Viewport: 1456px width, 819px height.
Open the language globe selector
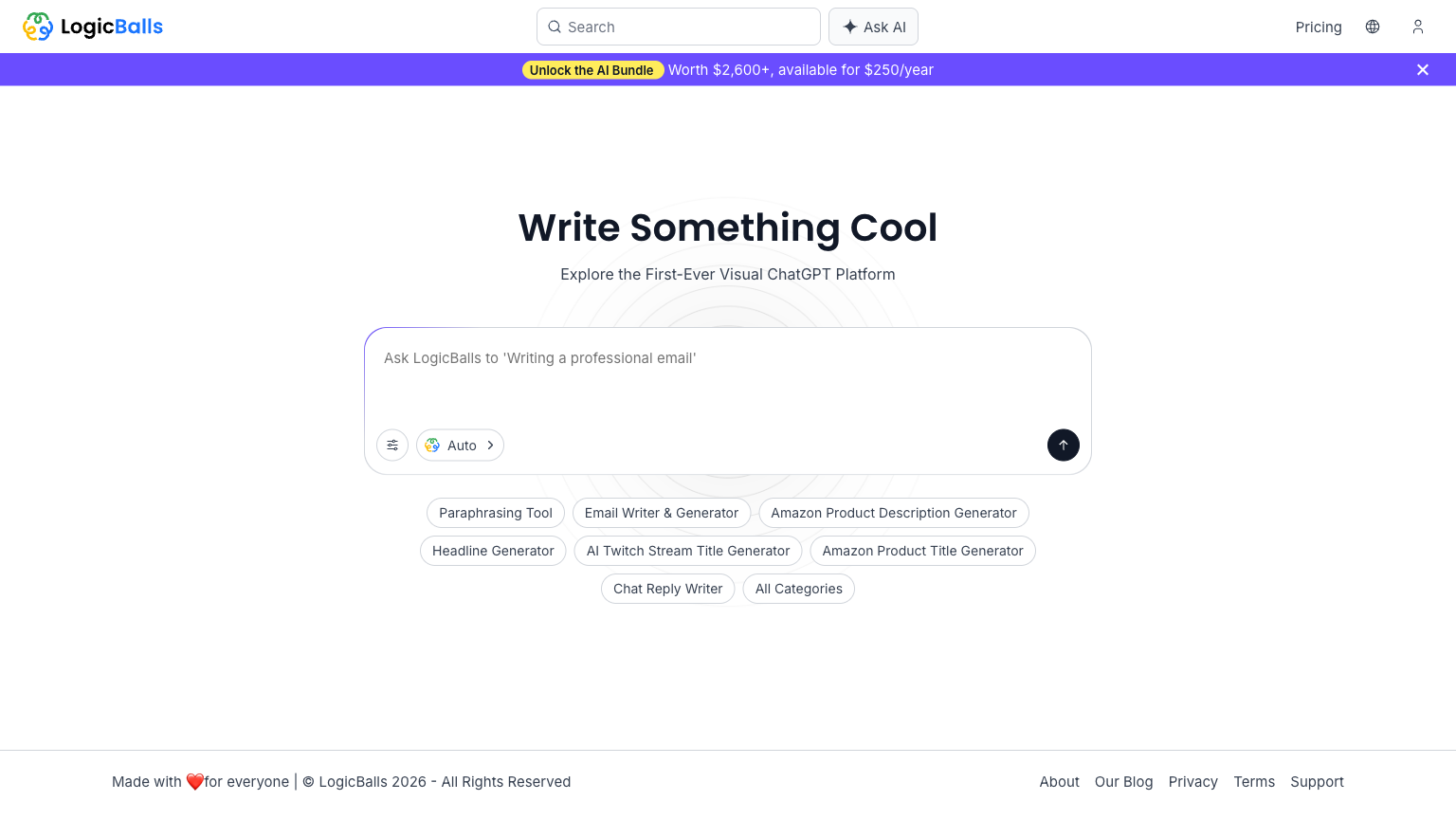1373,27
